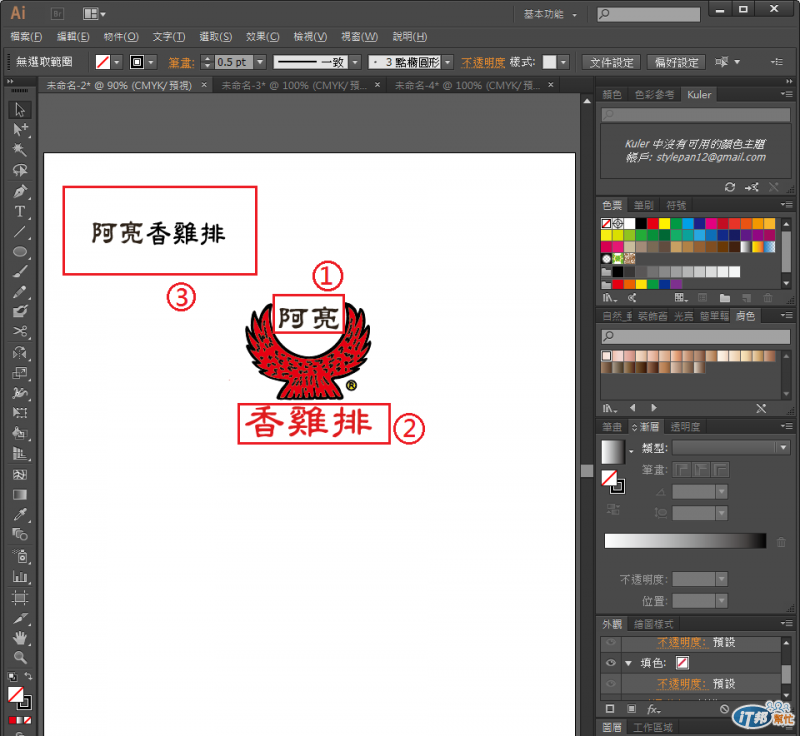The height and width of the screenshot is (736, 800).
Task: Select the red swatch in swatches panel
Action: point(653,223)
